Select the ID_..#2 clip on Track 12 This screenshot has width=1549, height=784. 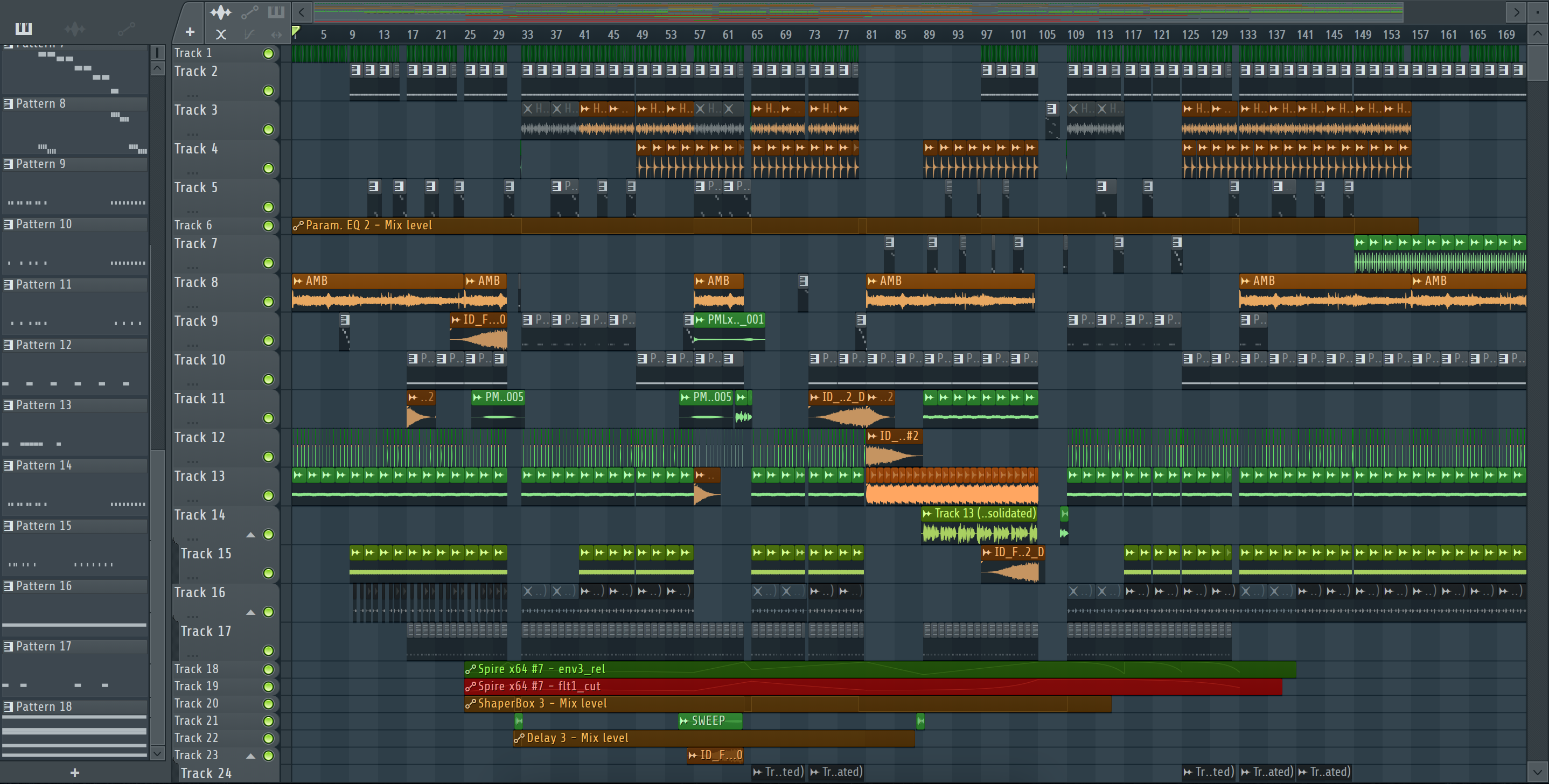(x=894, y=447)
